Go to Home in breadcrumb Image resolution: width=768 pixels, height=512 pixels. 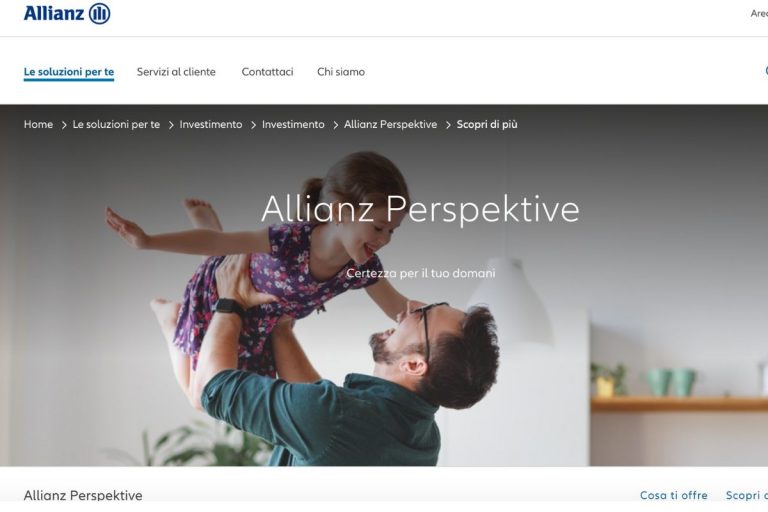(38, 124)
